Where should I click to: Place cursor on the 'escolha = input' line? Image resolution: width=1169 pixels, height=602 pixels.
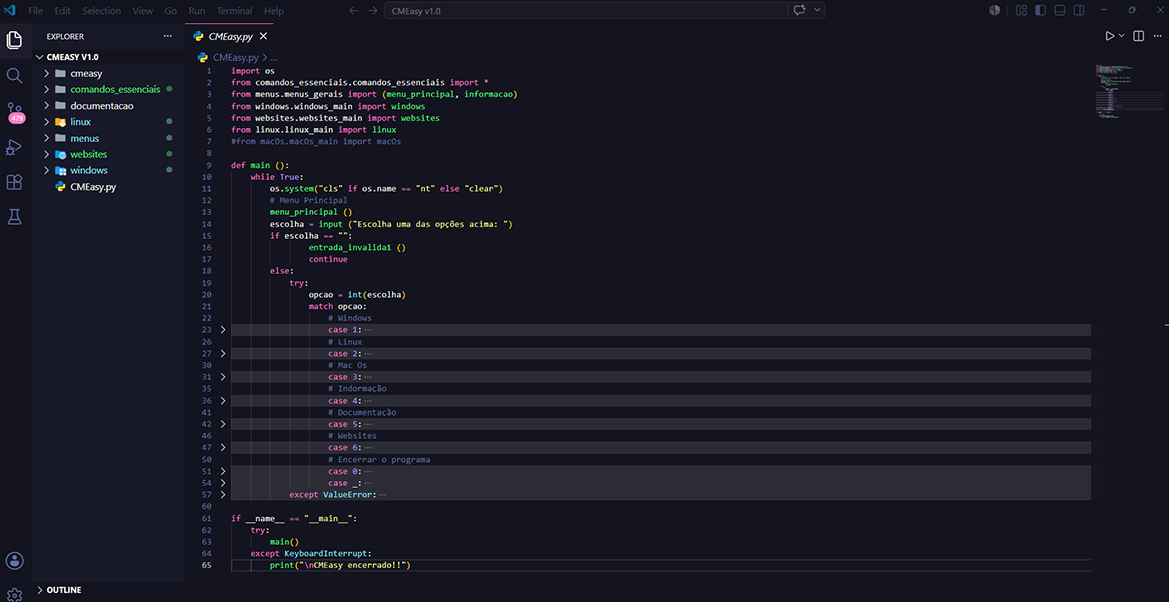[x=391, y=224]
